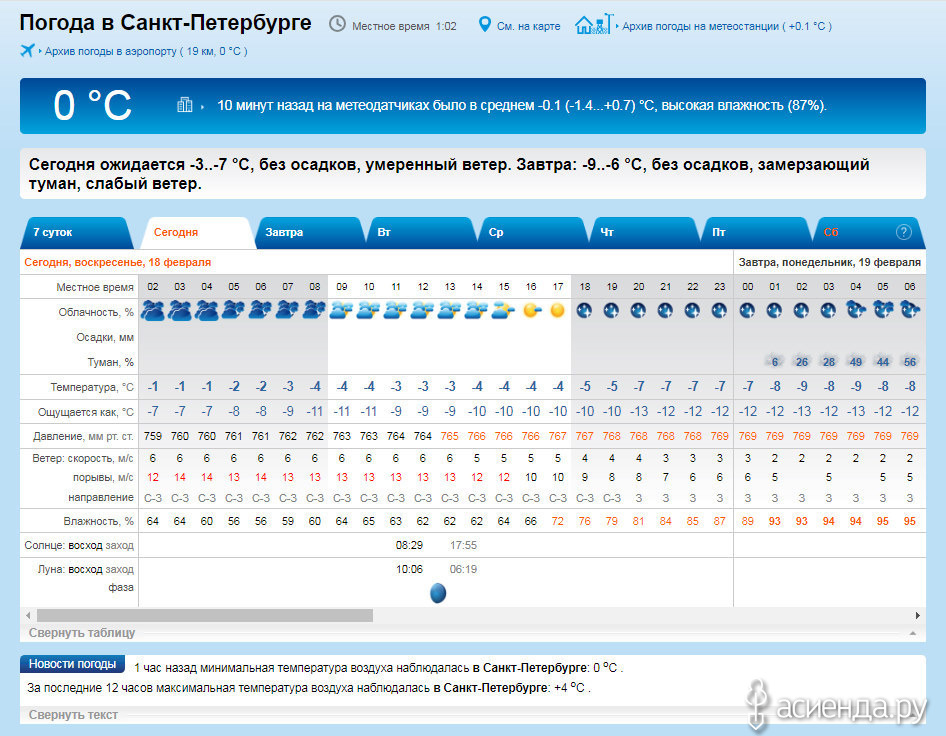Click the Облачность, % row label
The height and width of the screenshot is (736, 946).
tap(96, 312)
